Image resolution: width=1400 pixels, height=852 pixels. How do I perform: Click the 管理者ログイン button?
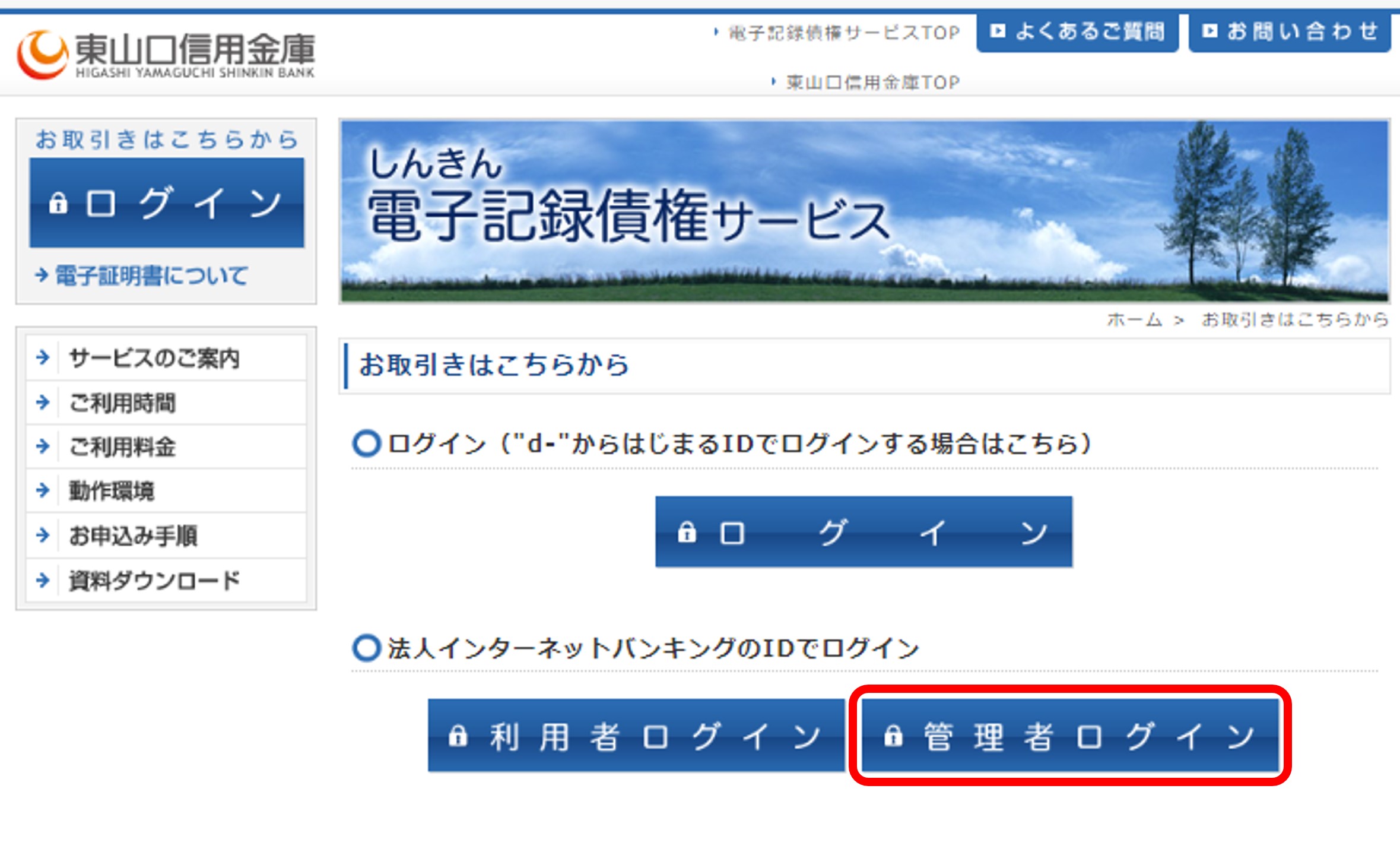click(x=1069, y=736)
